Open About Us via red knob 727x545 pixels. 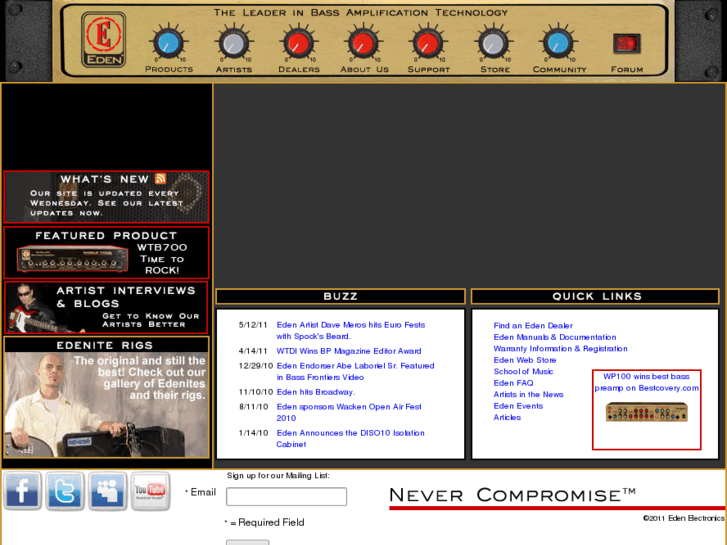tap(364, 43)
